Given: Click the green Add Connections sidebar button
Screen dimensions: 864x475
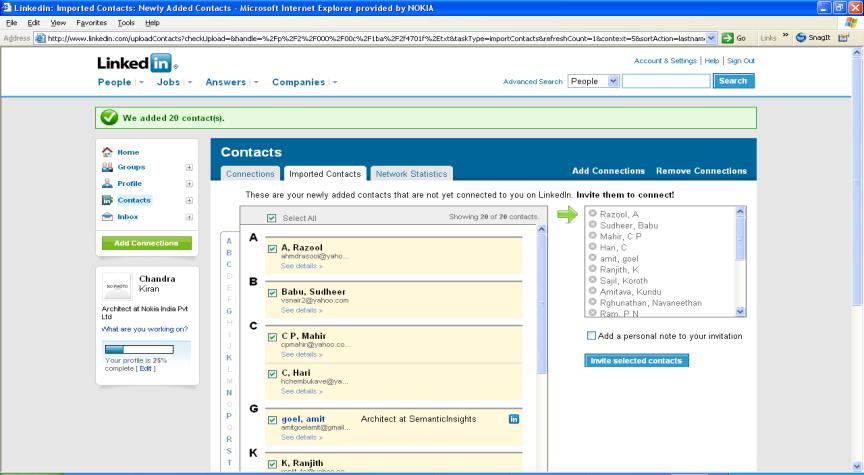Looking at the screenshot, I should point(147,243).
